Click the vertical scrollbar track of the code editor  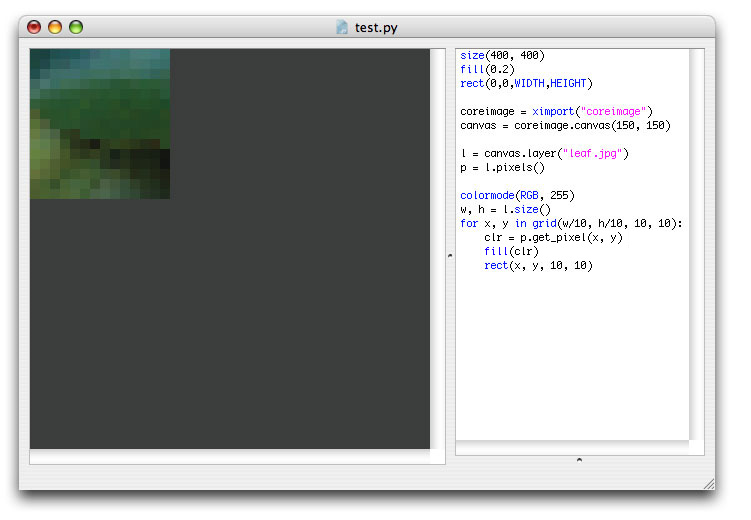(x=697, y=244)
